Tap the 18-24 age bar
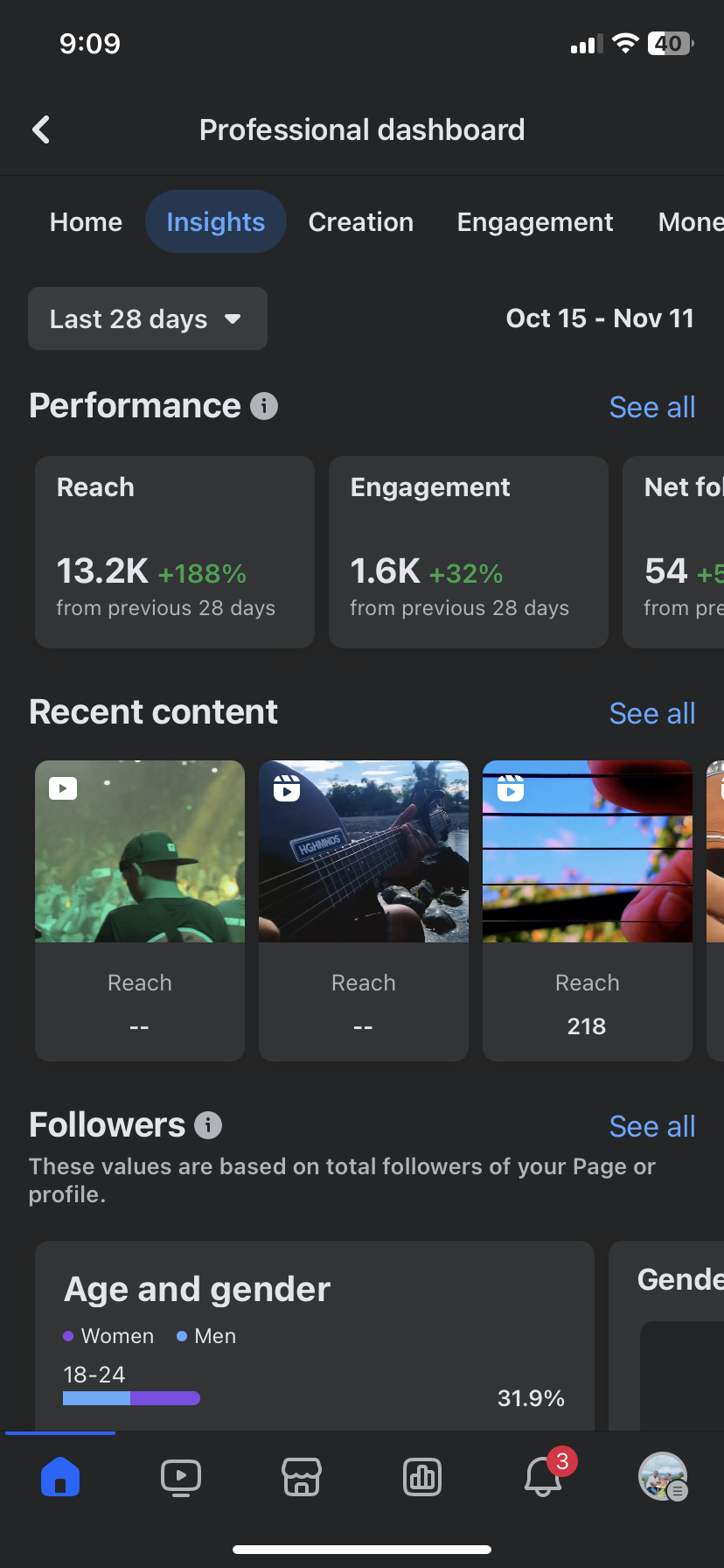Image resolution: width=724 pixels, height=1568 pixels. coord(131,1398)
